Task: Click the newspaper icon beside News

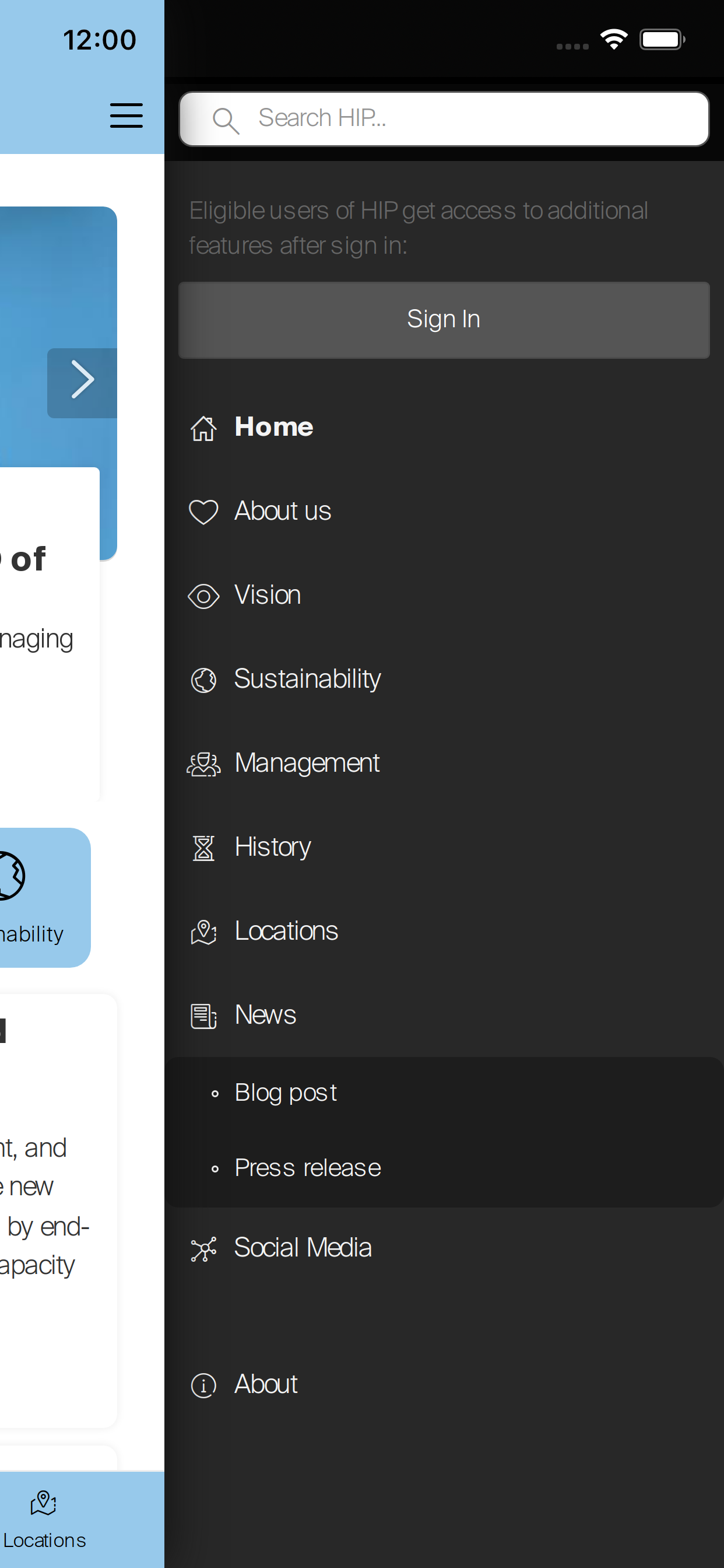Action: [203, 1016]
